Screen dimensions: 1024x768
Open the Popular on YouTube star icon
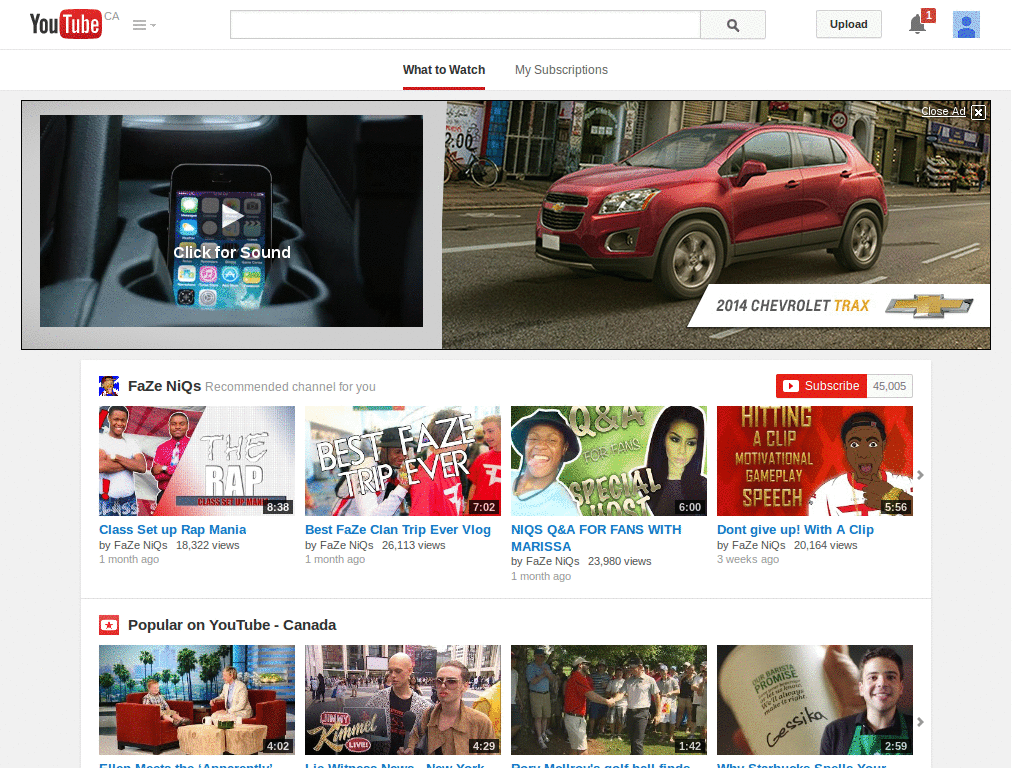click(x=108, y=625)
